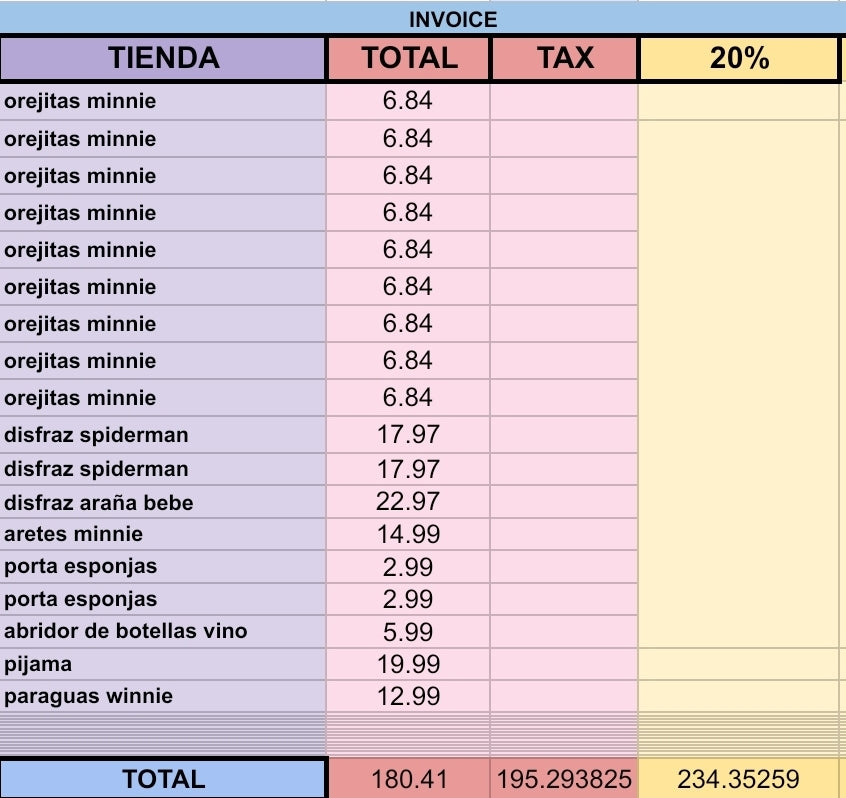Click the TAX column header cell
The image size is (846, 798).
564,58
